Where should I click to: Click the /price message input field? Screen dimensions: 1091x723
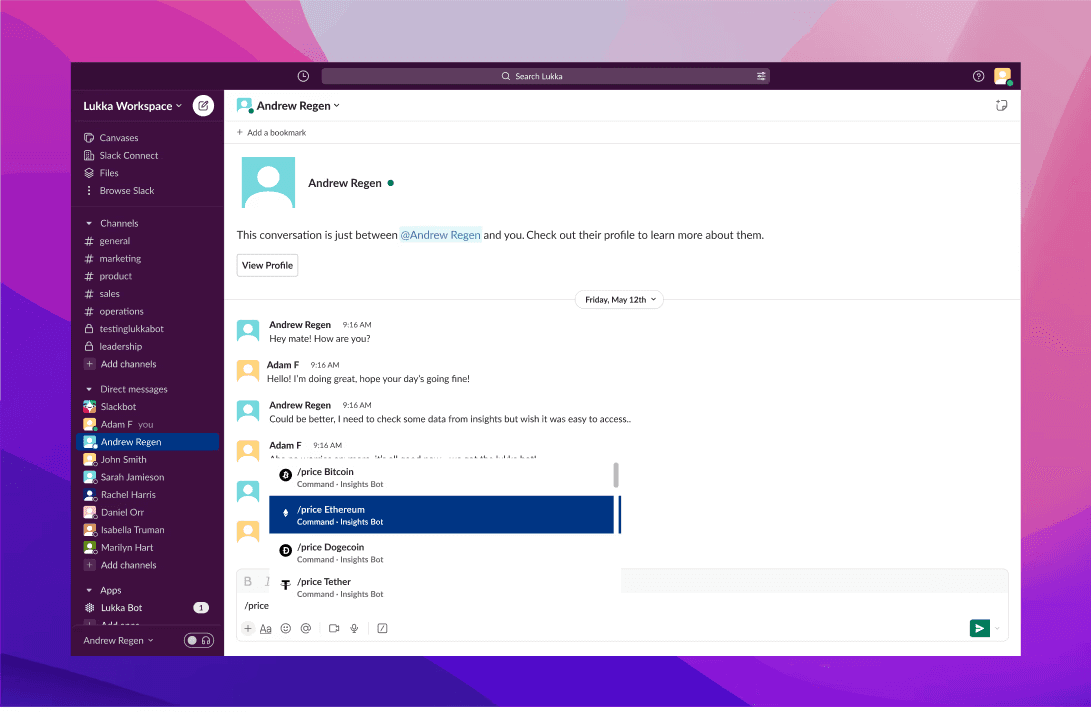tap(622, 605)
